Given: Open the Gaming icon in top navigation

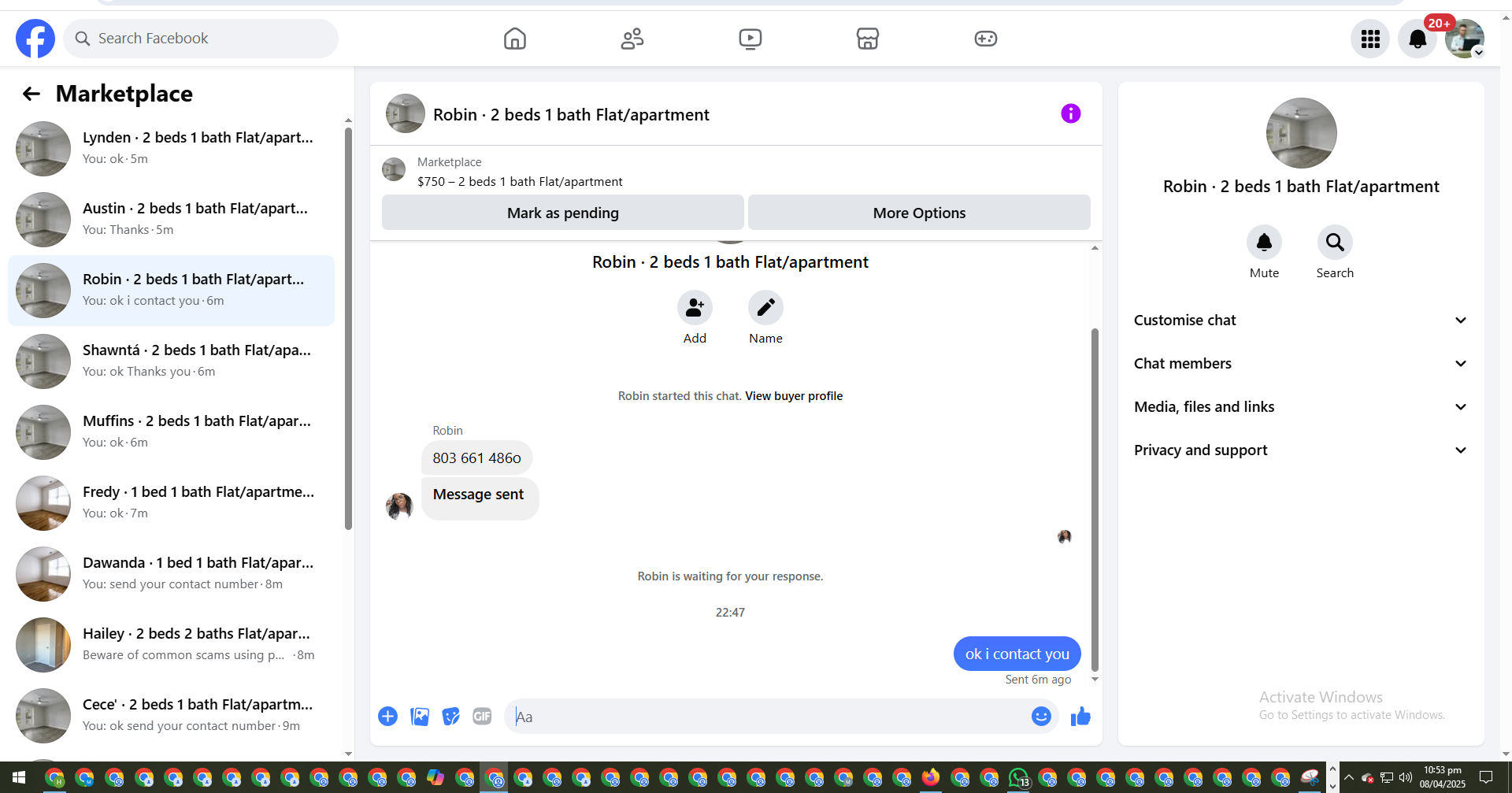Looking at the screenshot, I should point(986,39).
